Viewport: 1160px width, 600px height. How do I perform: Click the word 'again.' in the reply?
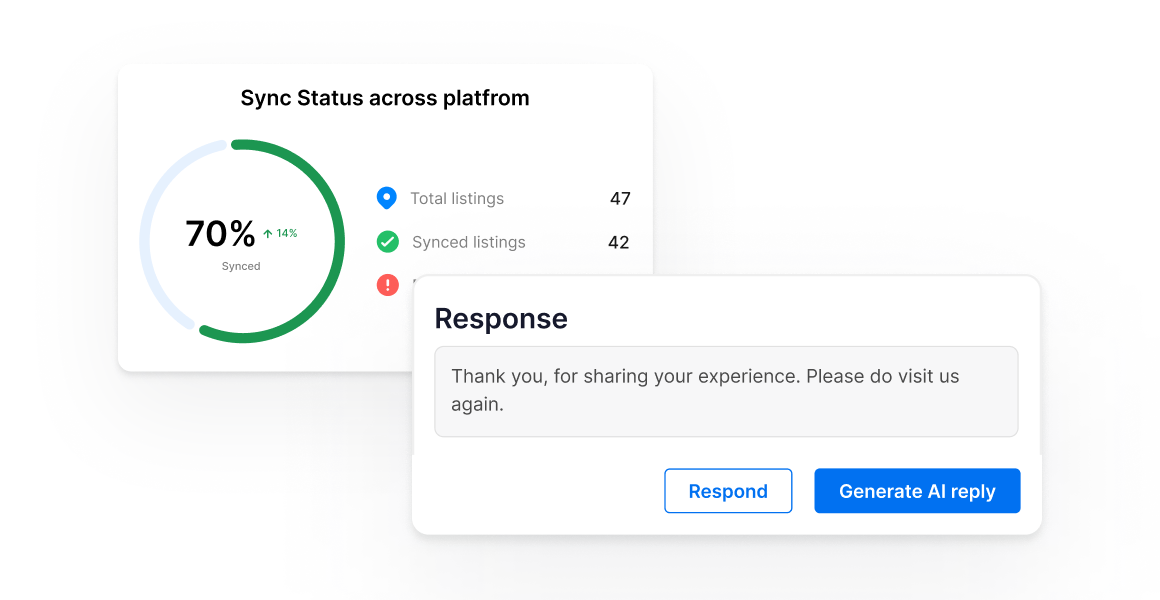pos(478,405)
